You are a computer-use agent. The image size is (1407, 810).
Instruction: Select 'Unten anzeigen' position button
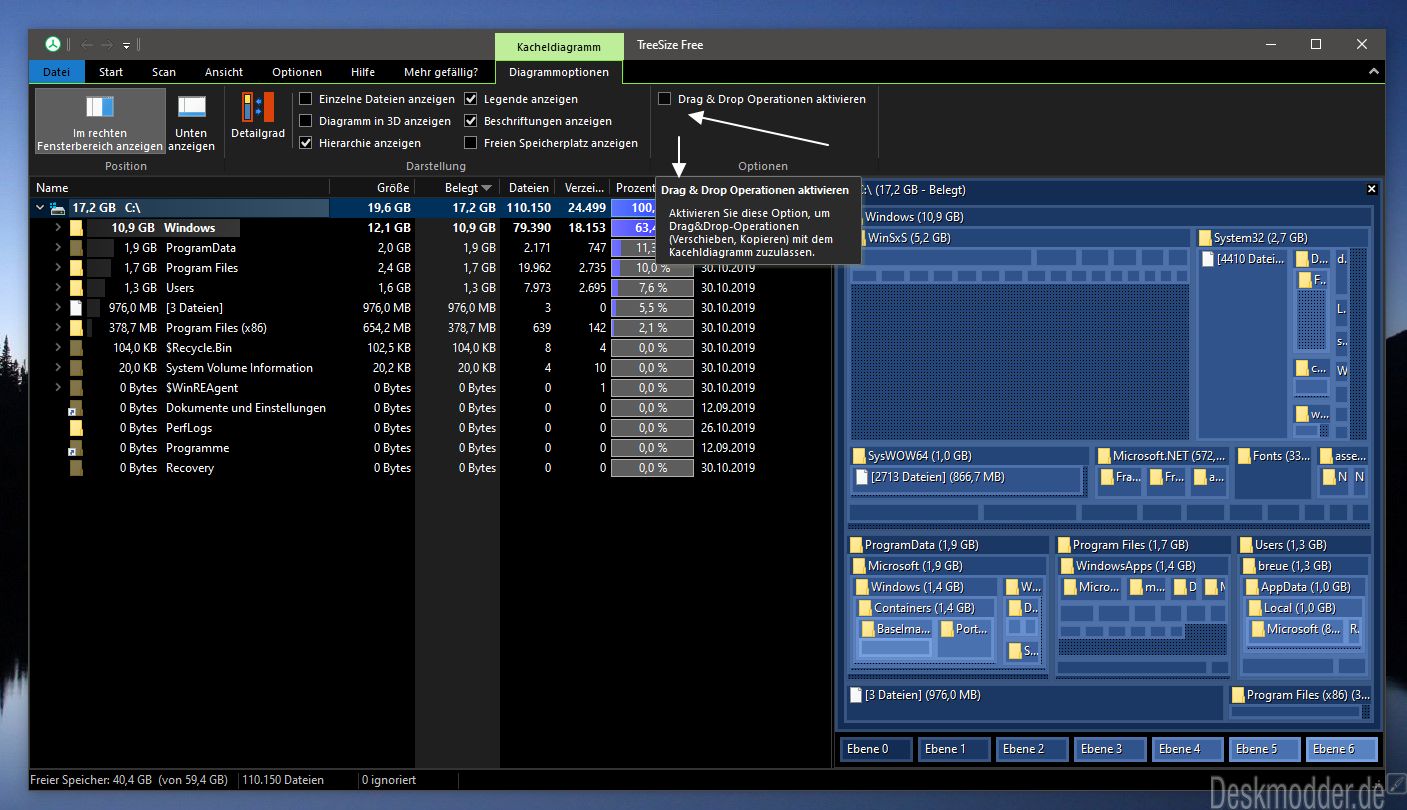point(191,121)
